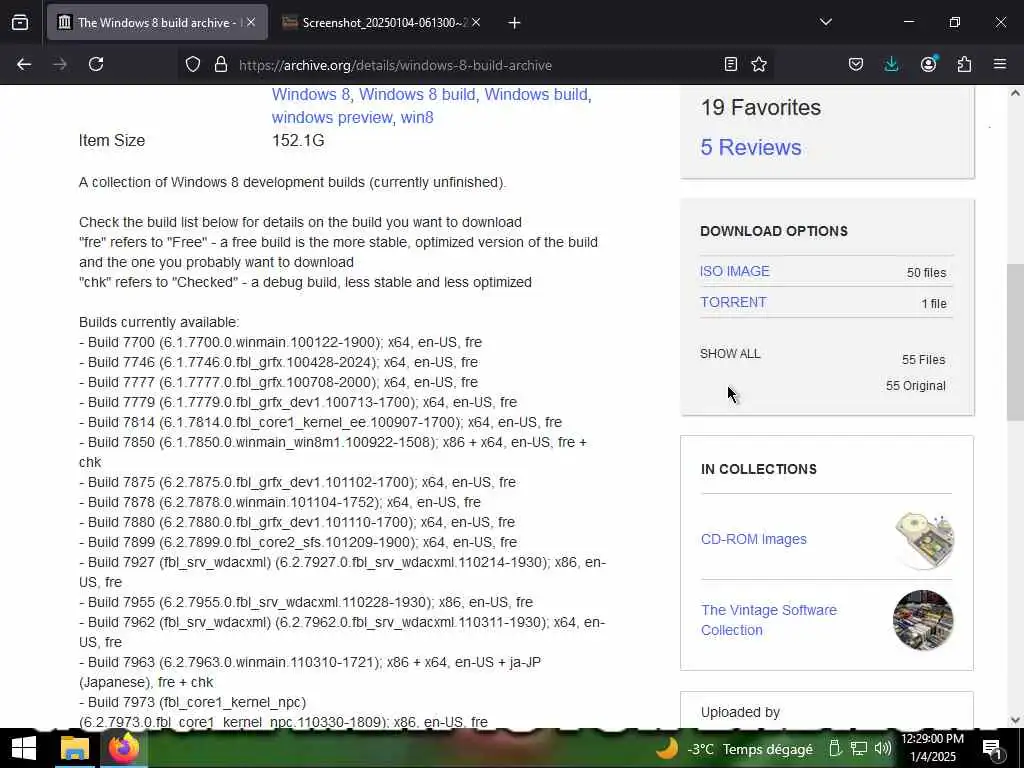Click the Build 7700 list line
The width and height of the screenshot is (1024, 768).
point(280,342)
